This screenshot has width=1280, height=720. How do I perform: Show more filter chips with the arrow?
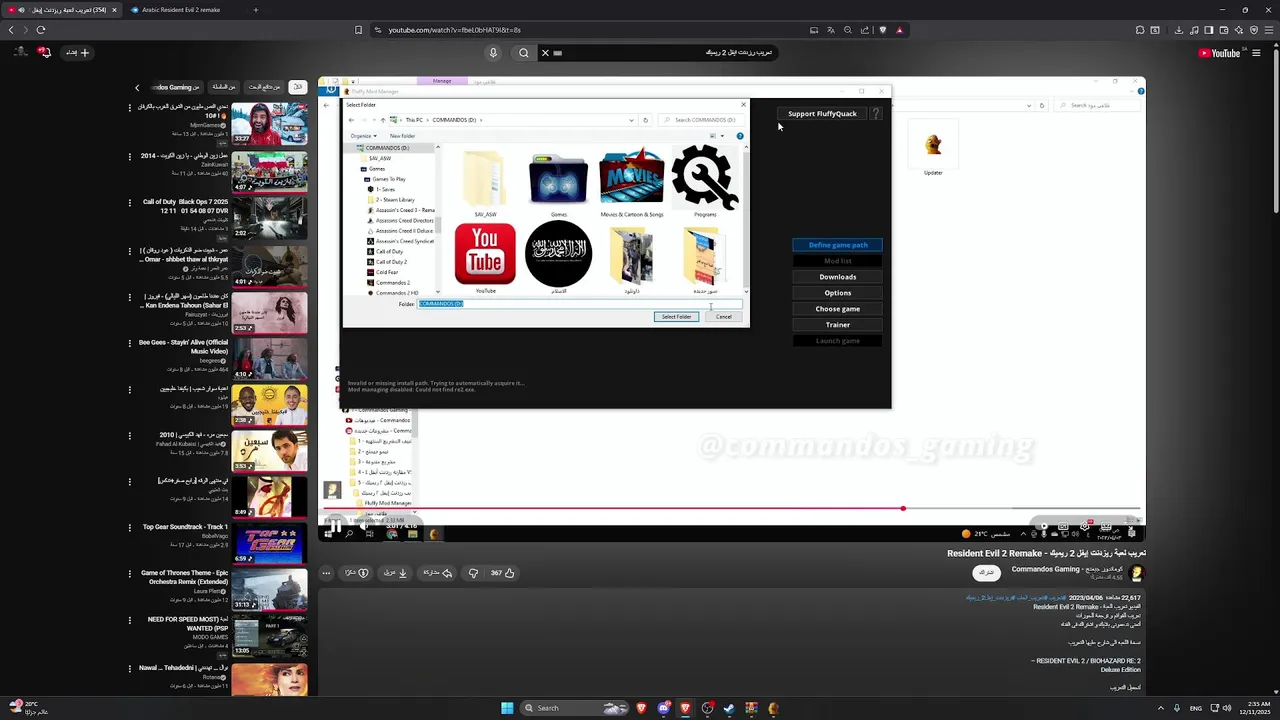pyautogui.click(x=137, y=87)
